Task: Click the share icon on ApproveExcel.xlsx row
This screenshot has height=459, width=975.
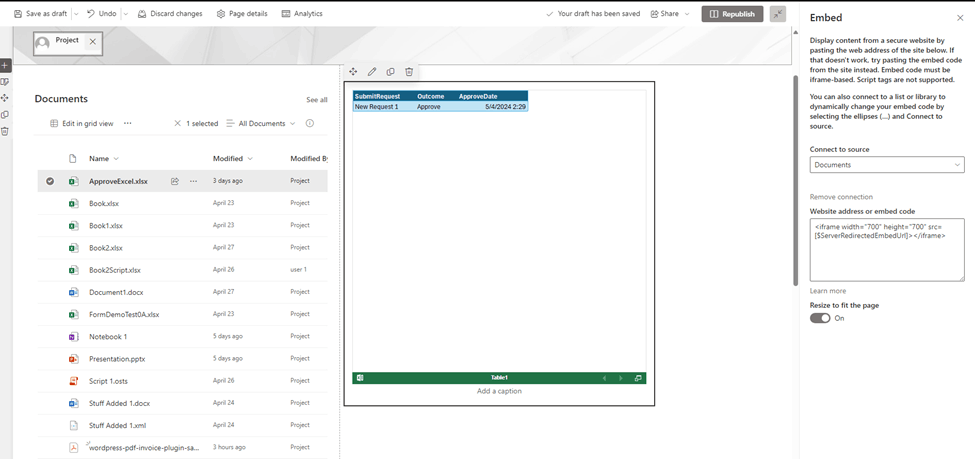Action: coord(175,181)
